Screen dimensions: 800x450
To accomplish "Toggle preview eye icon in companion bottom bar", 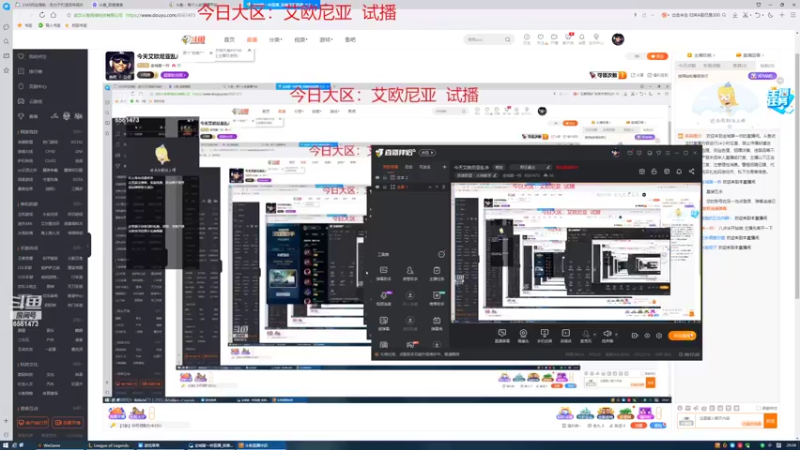I will point(647,336).
